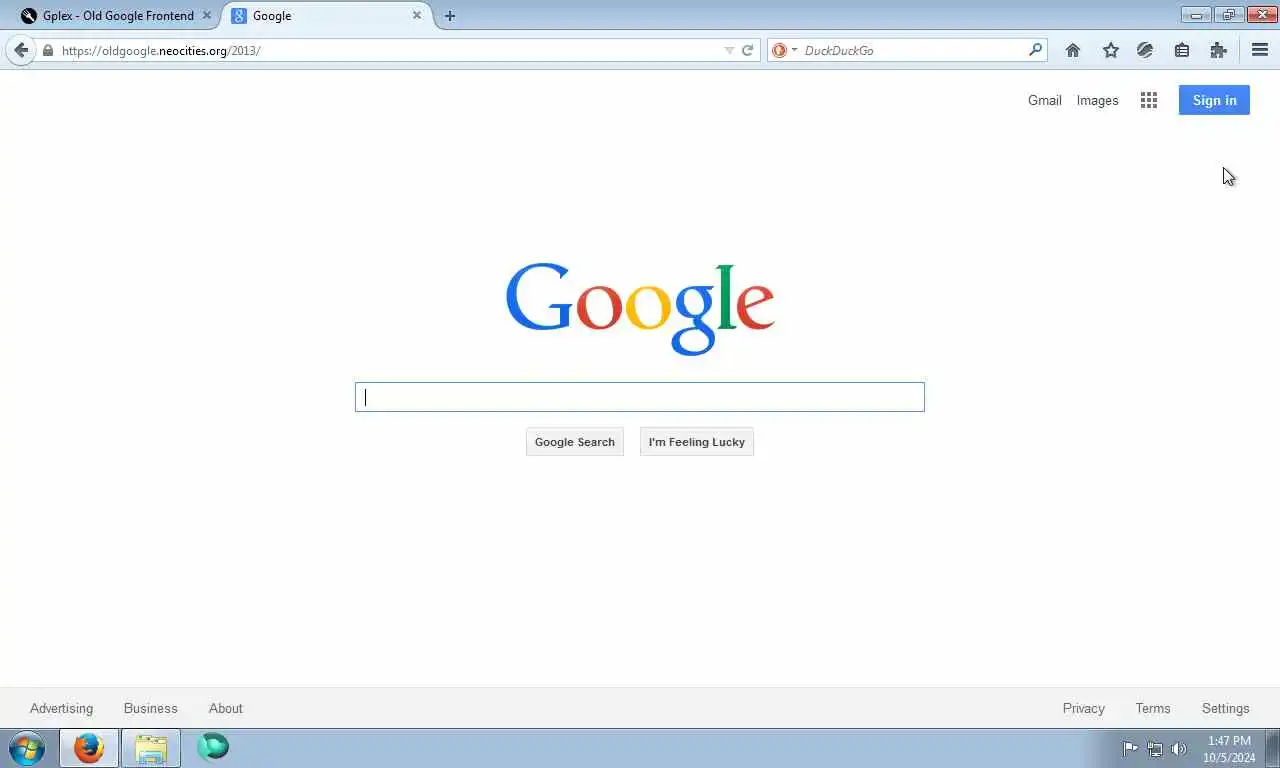The image size is (1280, 768).
Task: Click the Action Center flag tray icon
Action: [x=1130, y=748]
